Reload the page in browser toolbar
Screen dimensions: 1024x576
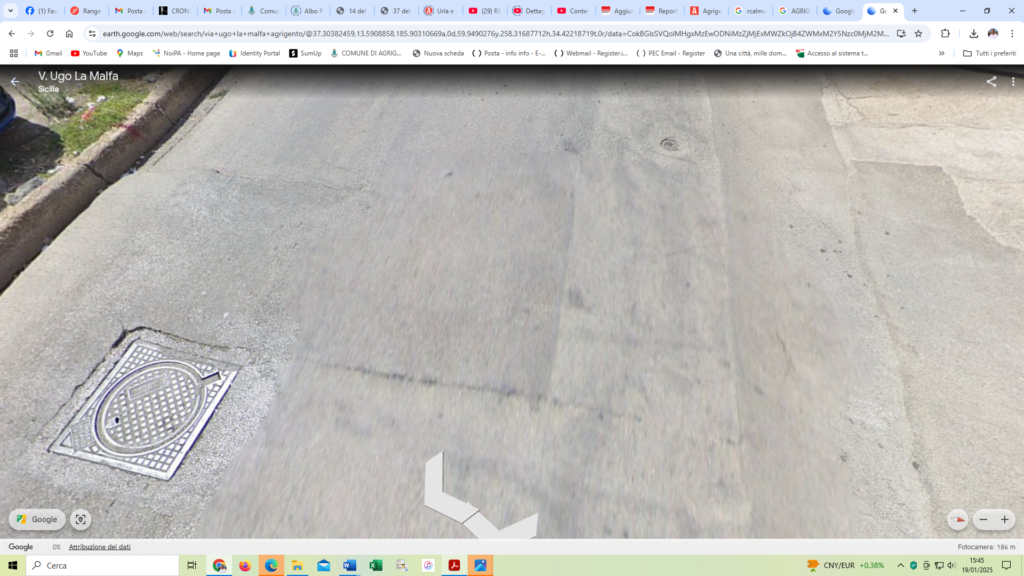point(50,33)
